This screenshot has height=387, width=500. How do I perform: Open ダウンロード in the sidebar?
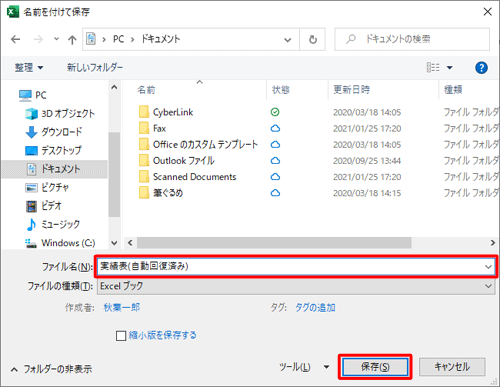click(x=54, y=132)
